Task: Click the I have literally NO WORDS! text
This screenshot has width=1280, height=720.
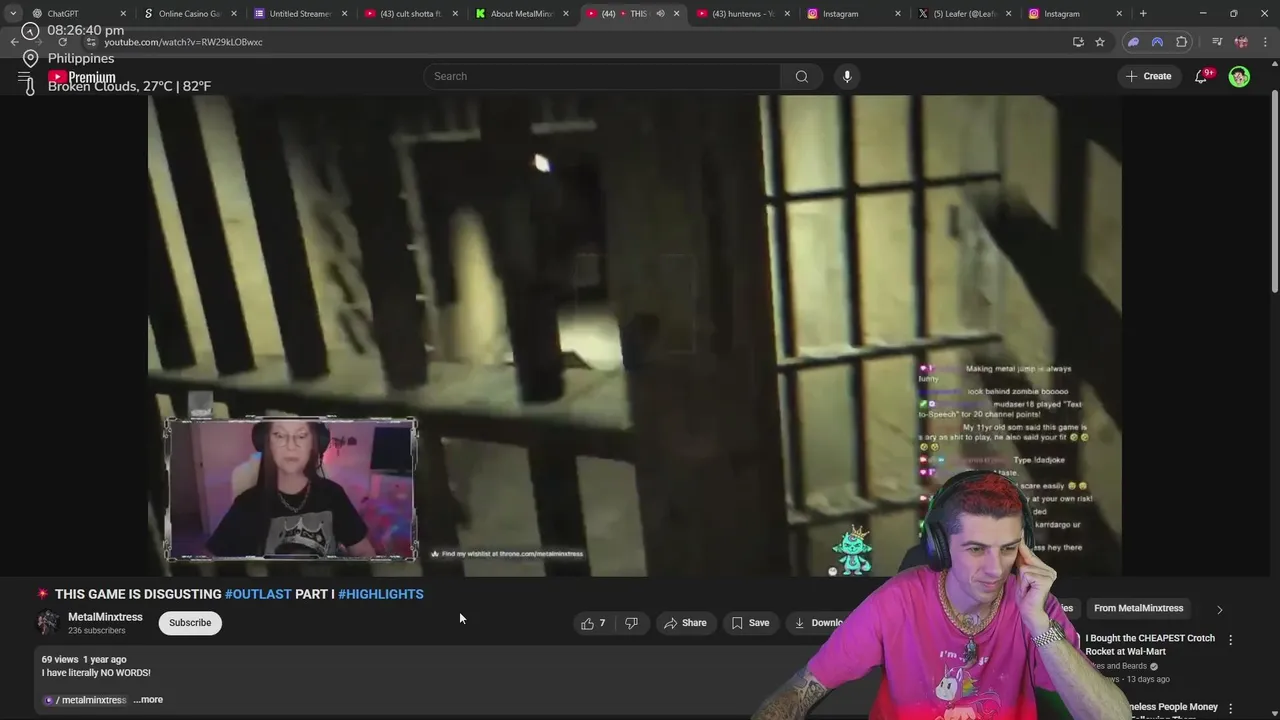Action: [96, 673]
